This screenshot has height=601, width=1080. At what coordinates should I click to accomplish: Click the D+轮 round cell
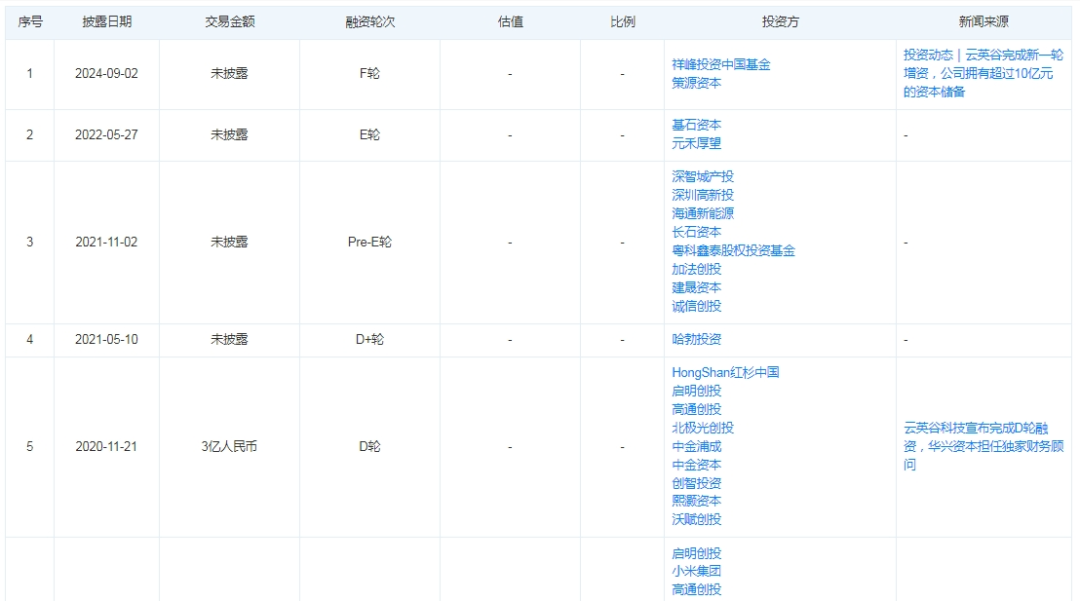click(x=370, y=339)
